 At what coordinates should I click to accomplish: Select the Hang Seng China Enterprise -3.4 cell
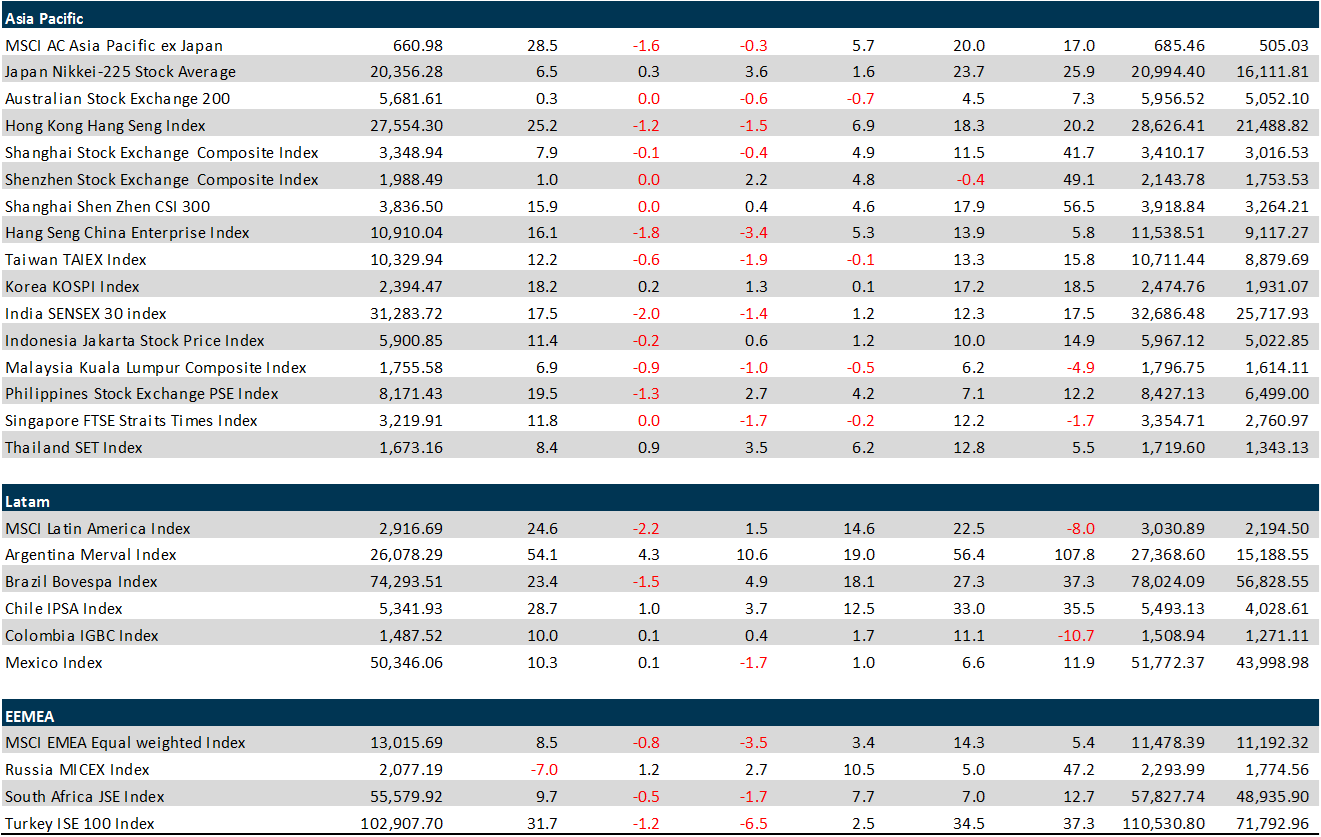coord(754,233)
